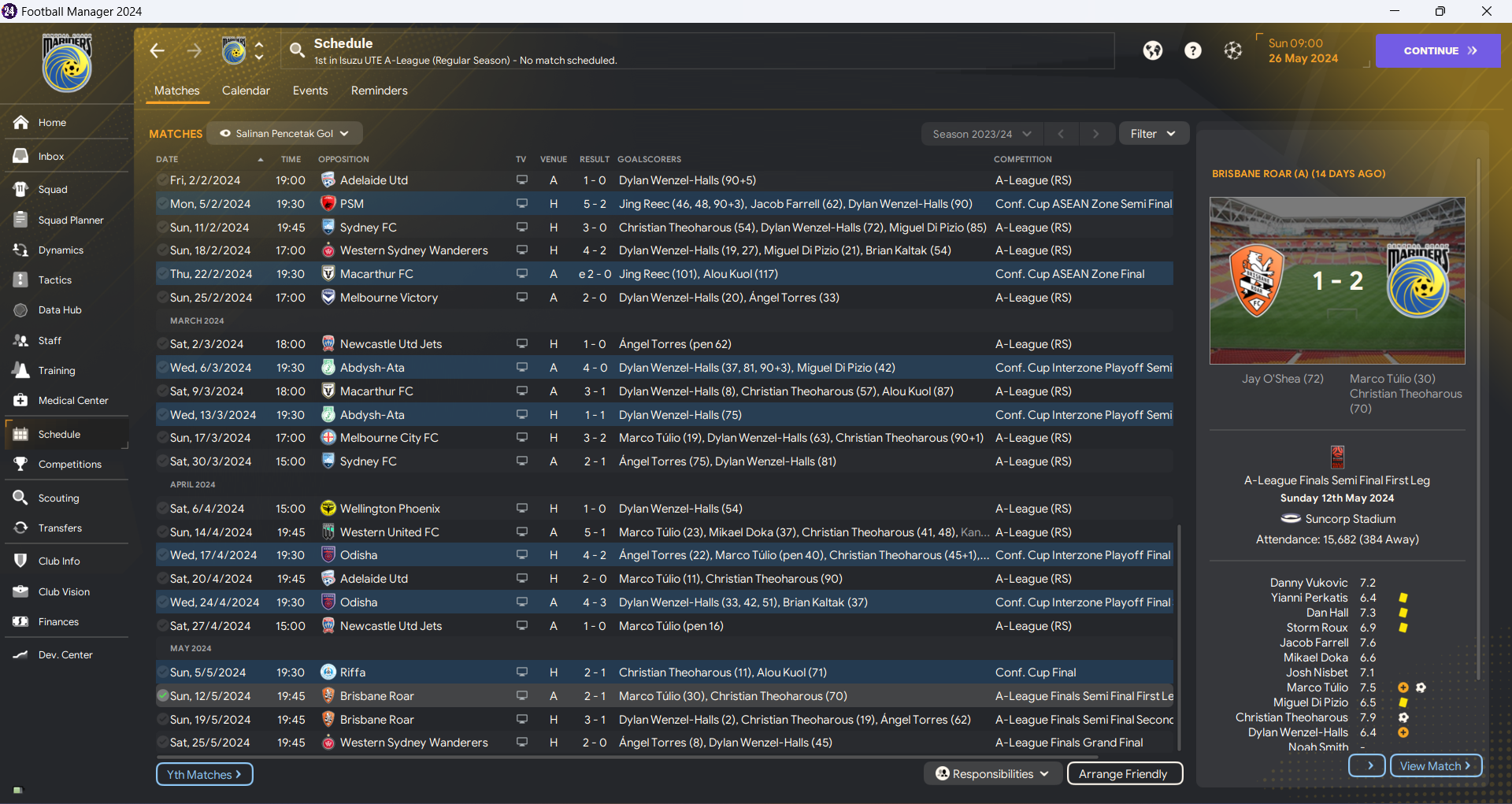Go back with the left arrow
The image size is (1512, 804).
coord(157,50)
